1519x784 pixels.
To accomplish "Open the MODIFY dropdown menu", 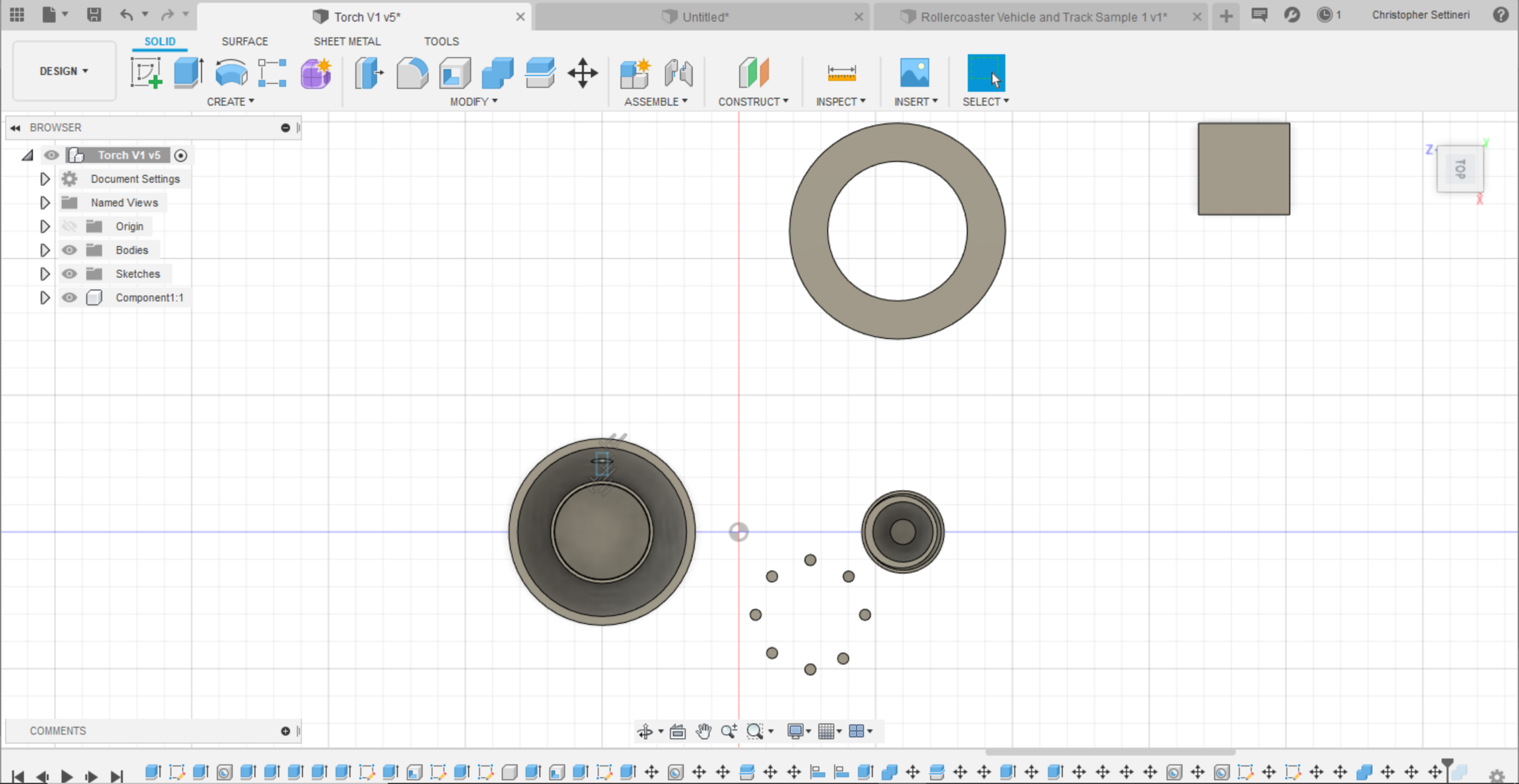I will point(474,102).
